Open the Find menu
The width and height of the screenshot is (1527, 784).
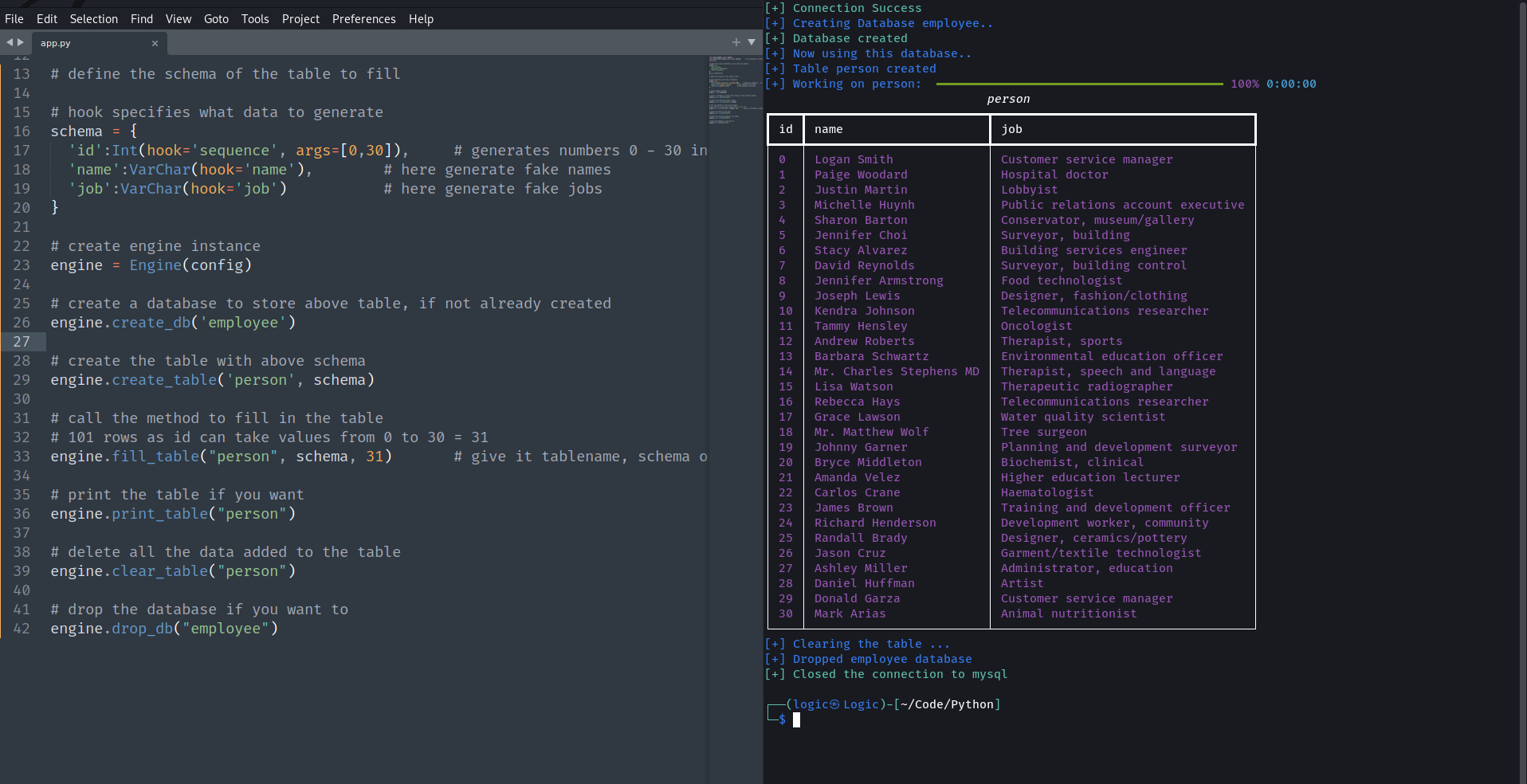142,18
